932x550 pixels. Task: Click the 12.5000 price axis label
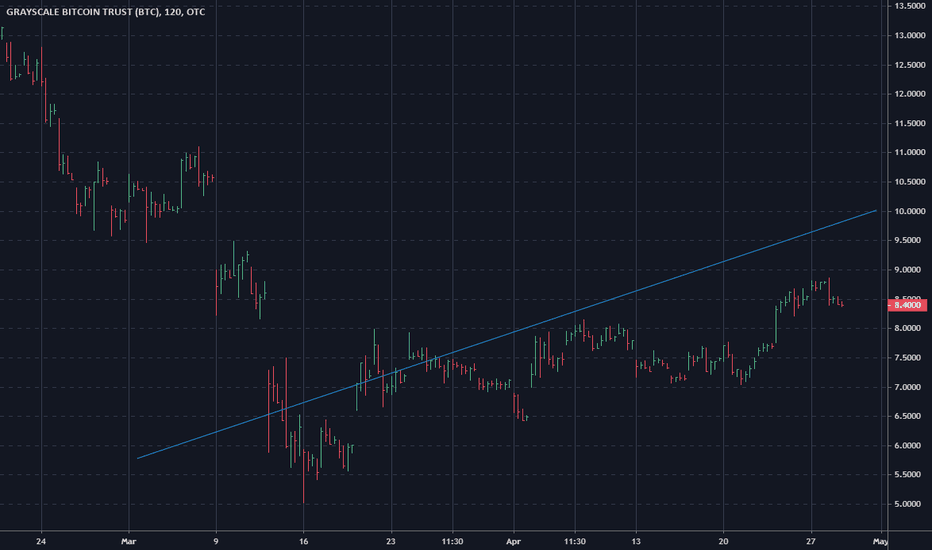click(x=910, y=65)
